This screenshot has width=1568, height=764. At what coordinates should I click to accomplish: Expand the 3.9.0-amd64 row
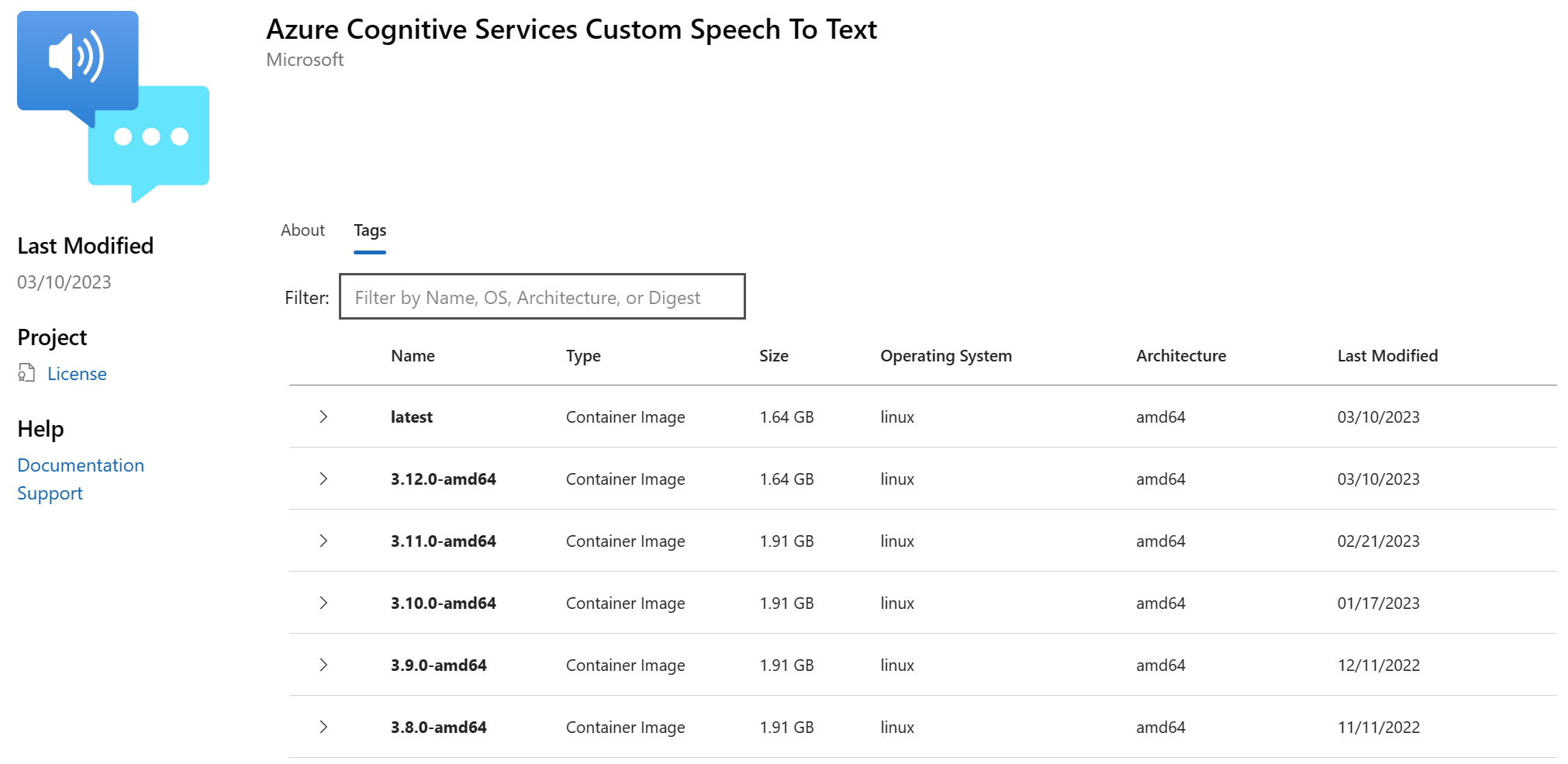point(323,665)
